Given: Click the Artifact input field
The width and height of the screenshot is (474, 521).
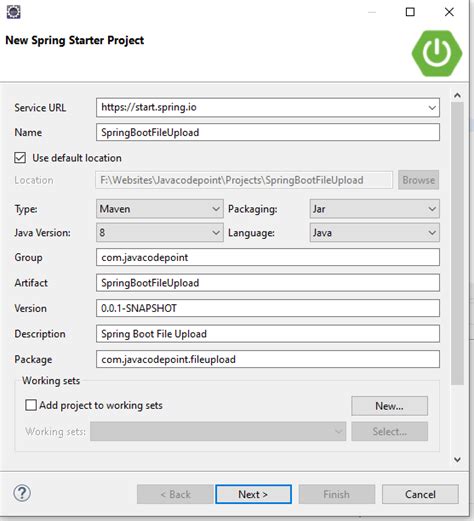Looking at the screenshot, I should 268,283.
